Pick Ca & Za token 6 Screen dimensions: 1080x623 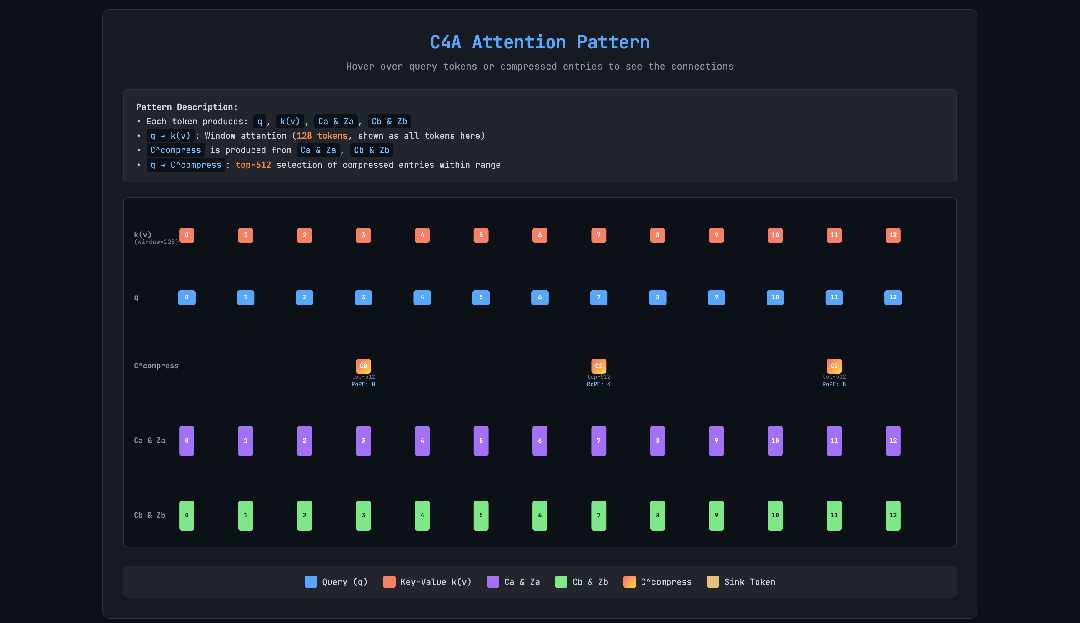pos(540,441)
